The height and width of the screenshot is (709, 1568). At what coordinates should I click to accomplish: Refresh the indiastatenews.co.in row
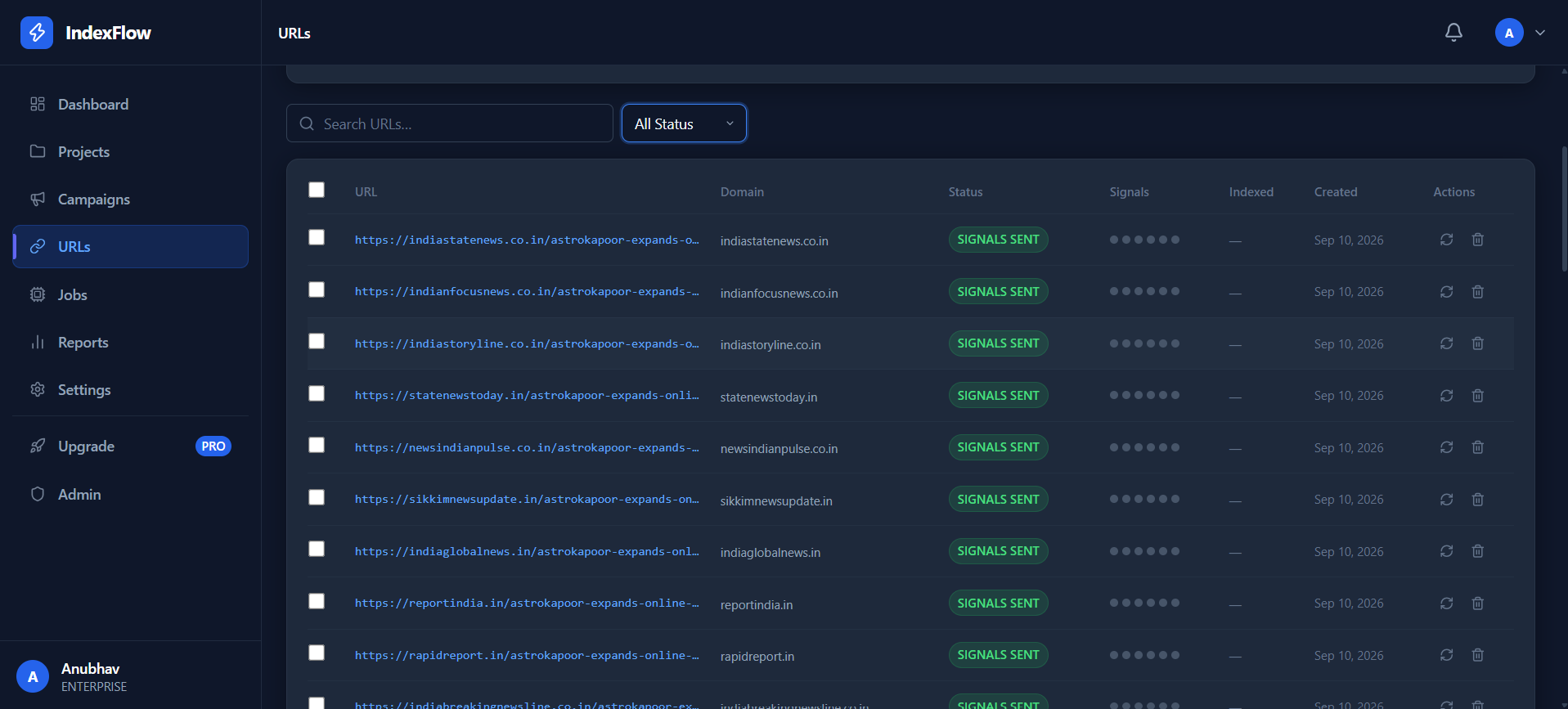coord(1446,240)
